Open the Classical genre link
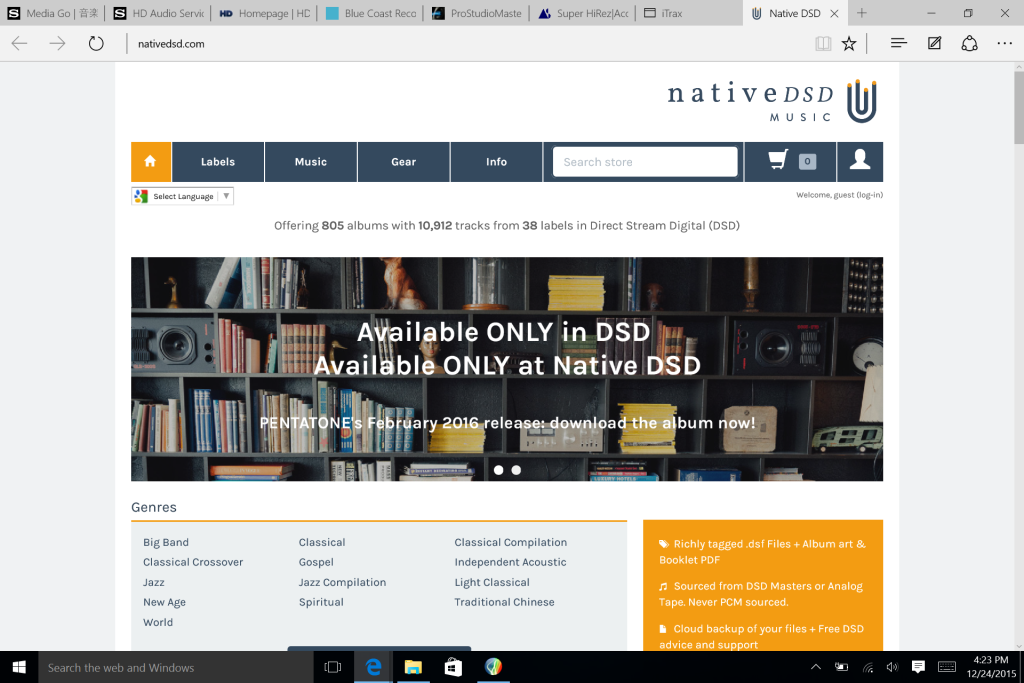This screenshot has width=1024, height=683. [x=322, y=542]
